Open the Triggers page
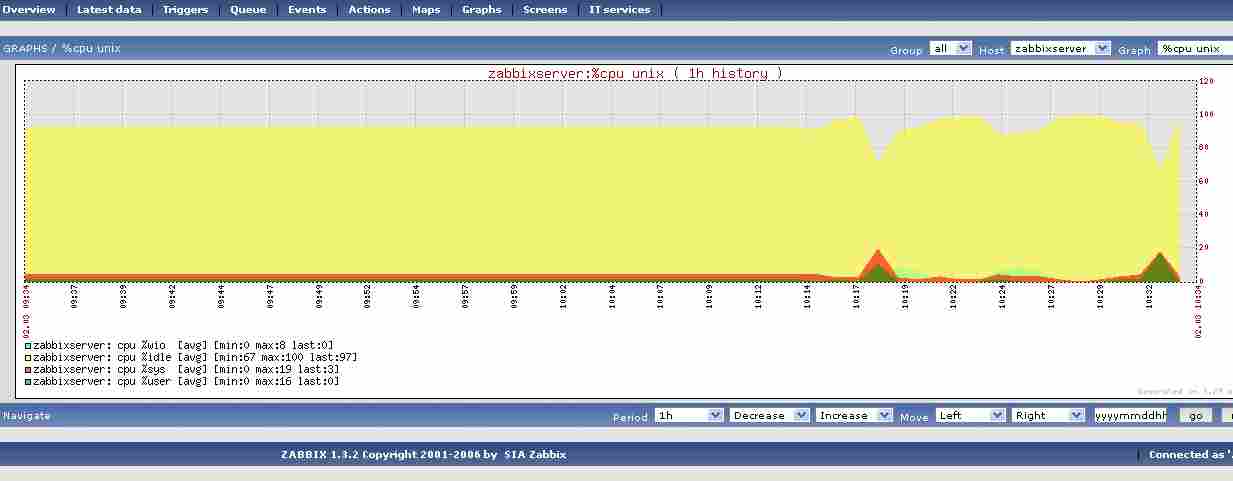 pos(185,10)
